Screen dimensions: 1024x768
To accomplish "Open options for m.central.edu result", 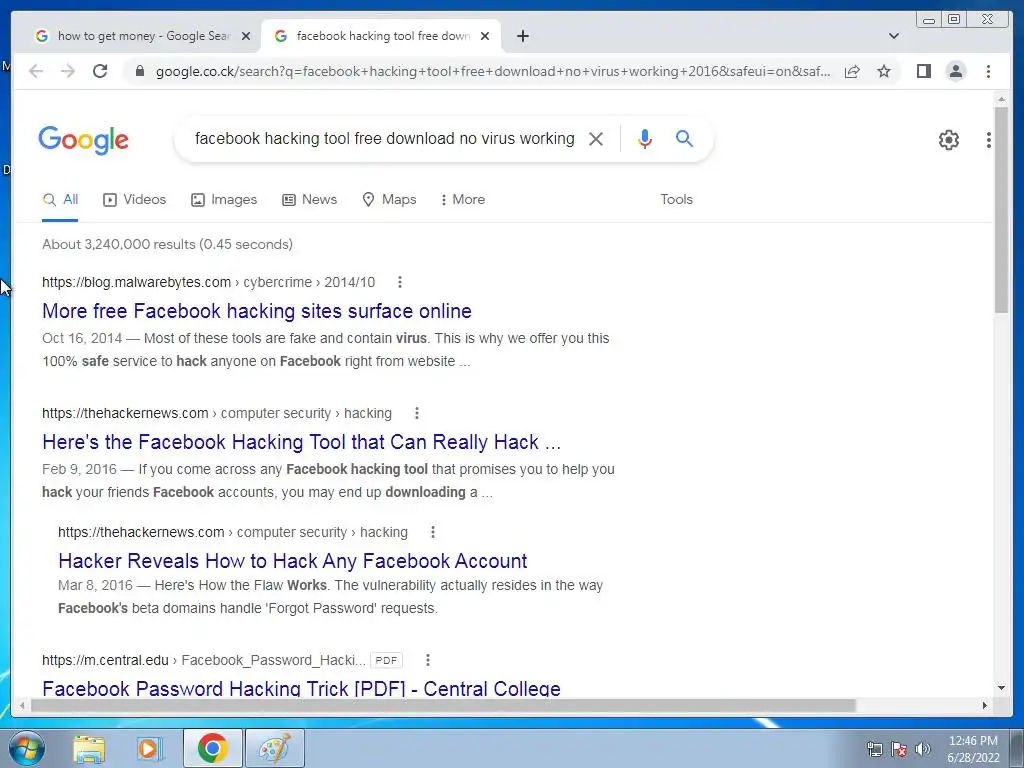I will (x=428, y=660).
